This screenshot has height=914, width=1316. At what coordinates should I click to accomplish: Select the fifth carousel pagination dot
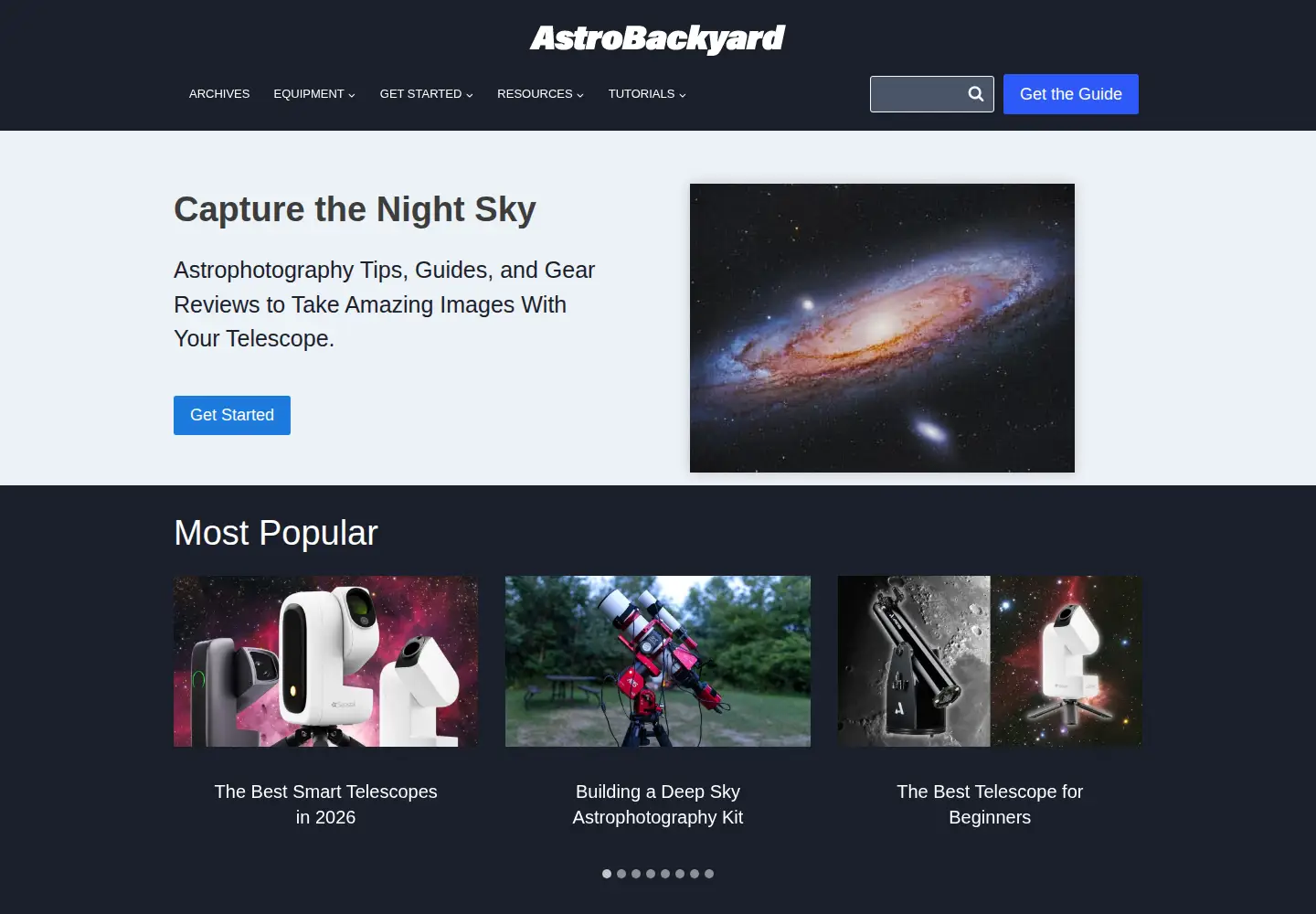665,874
